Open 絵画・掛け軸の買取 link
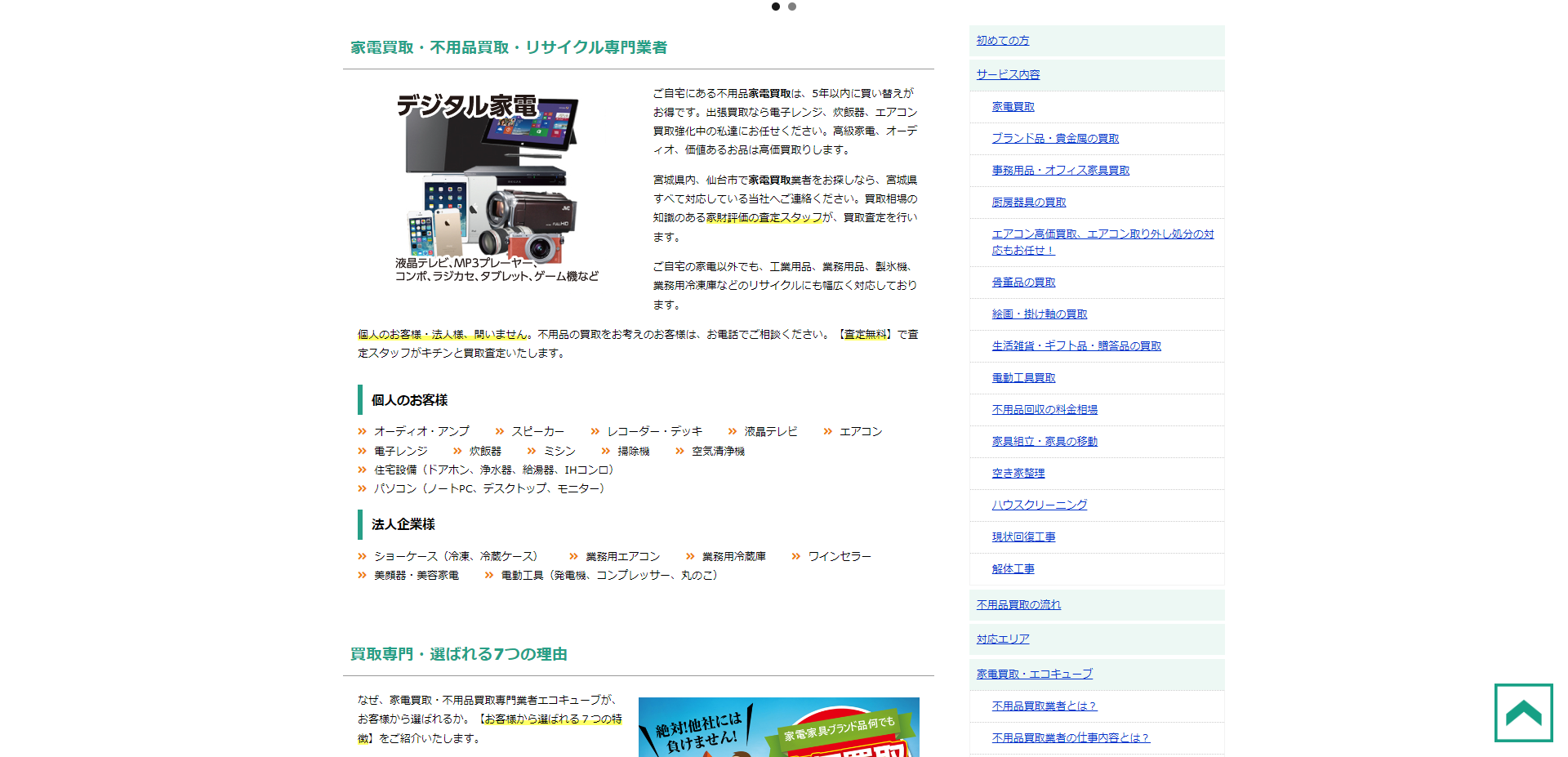The height and width of the screenshot is (757, 1568). [x=1039, y=314]
